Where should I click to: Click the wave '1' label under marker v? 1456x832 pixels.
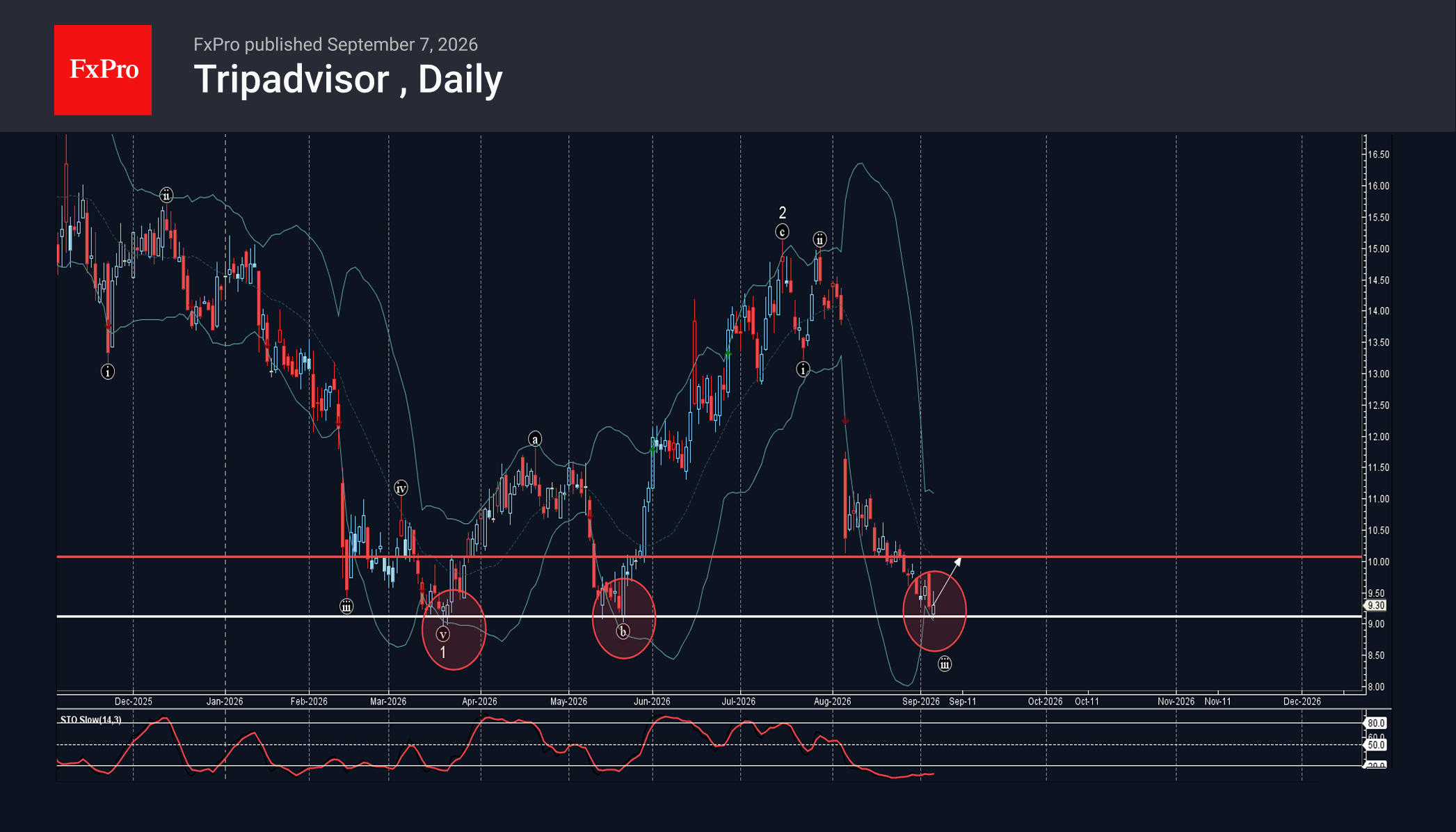[x=442, y=653]
